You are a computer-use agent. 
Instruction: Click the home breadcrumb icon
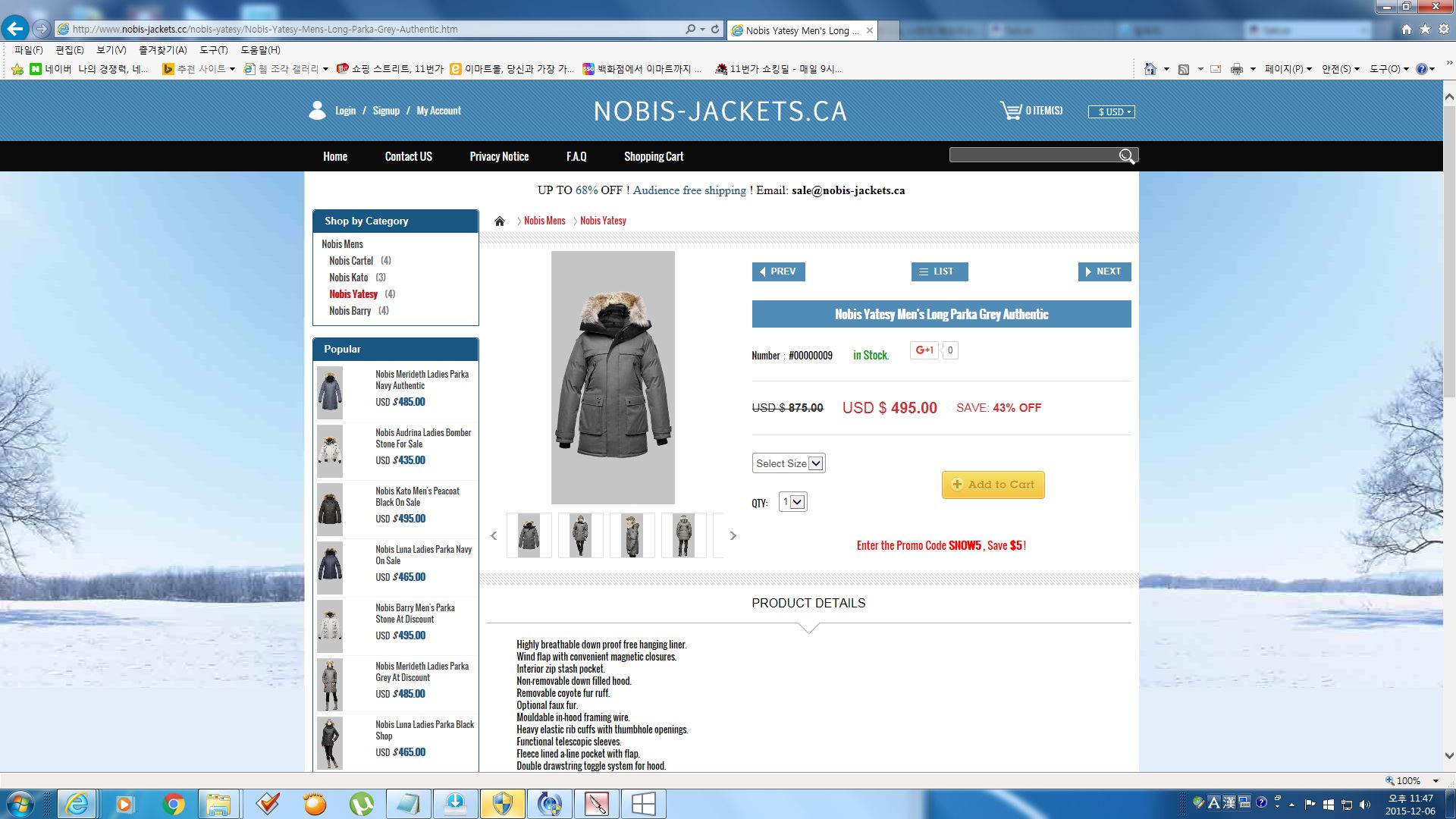[499, 221]
